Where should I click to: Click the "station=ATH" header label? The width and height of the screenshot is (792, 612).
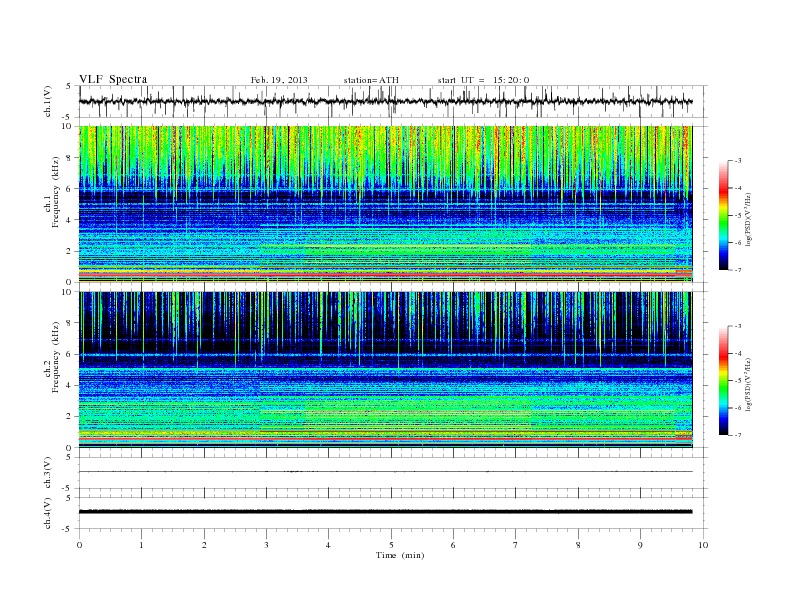[x=371, y=80]
